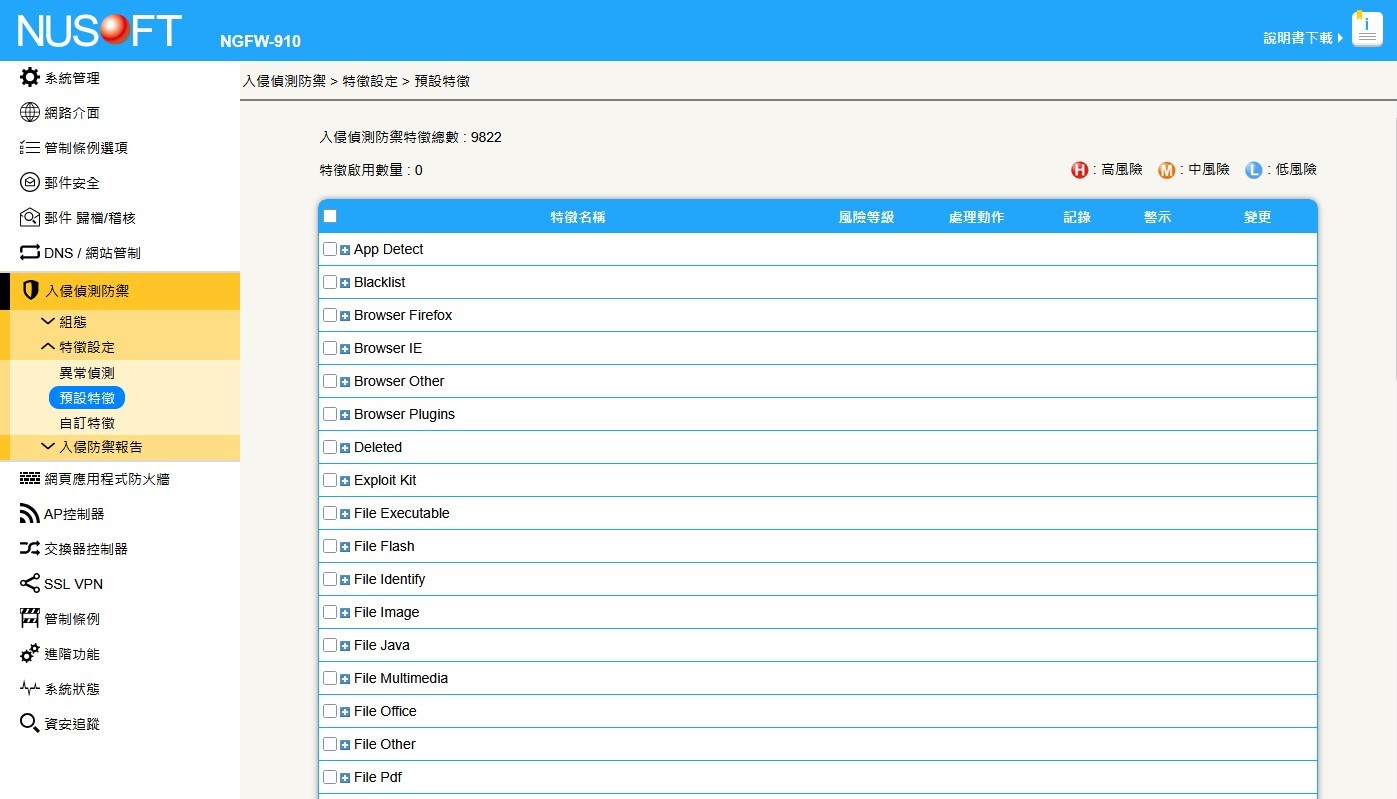
Task: Toggle the select-all checkbox in table header
Action: (330, 216)
